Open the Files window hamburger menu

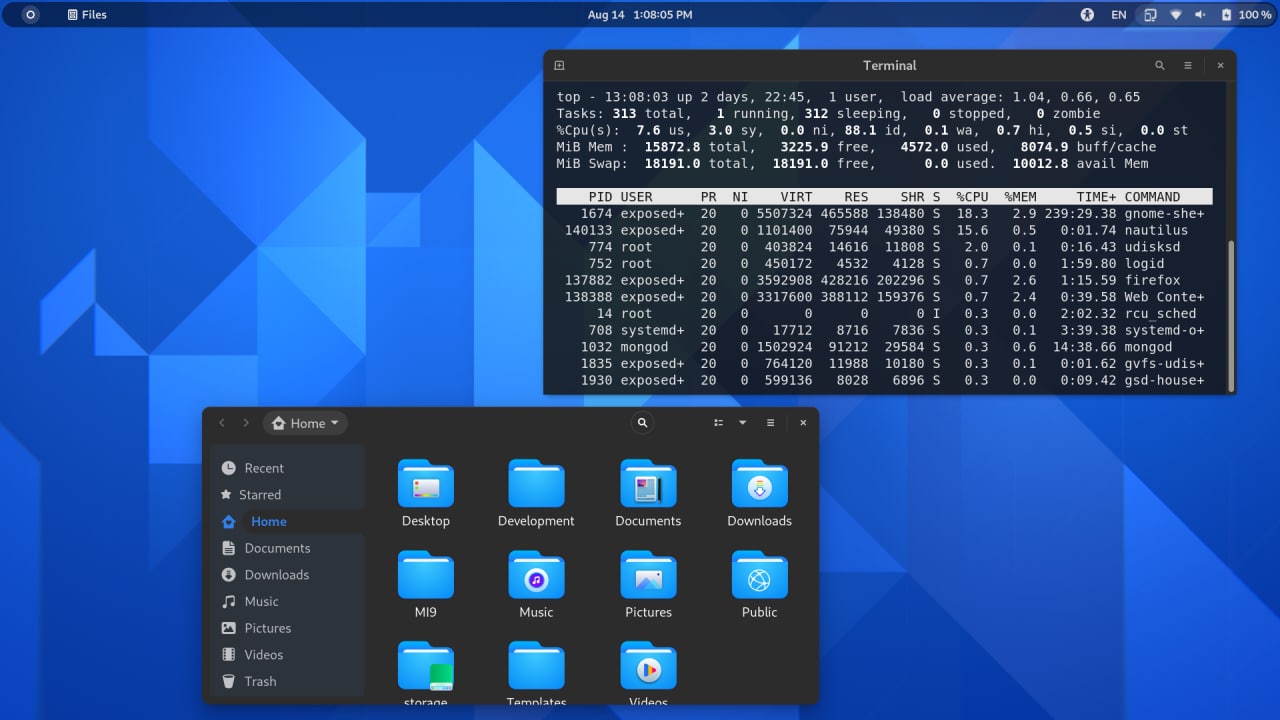pos(770,423)
